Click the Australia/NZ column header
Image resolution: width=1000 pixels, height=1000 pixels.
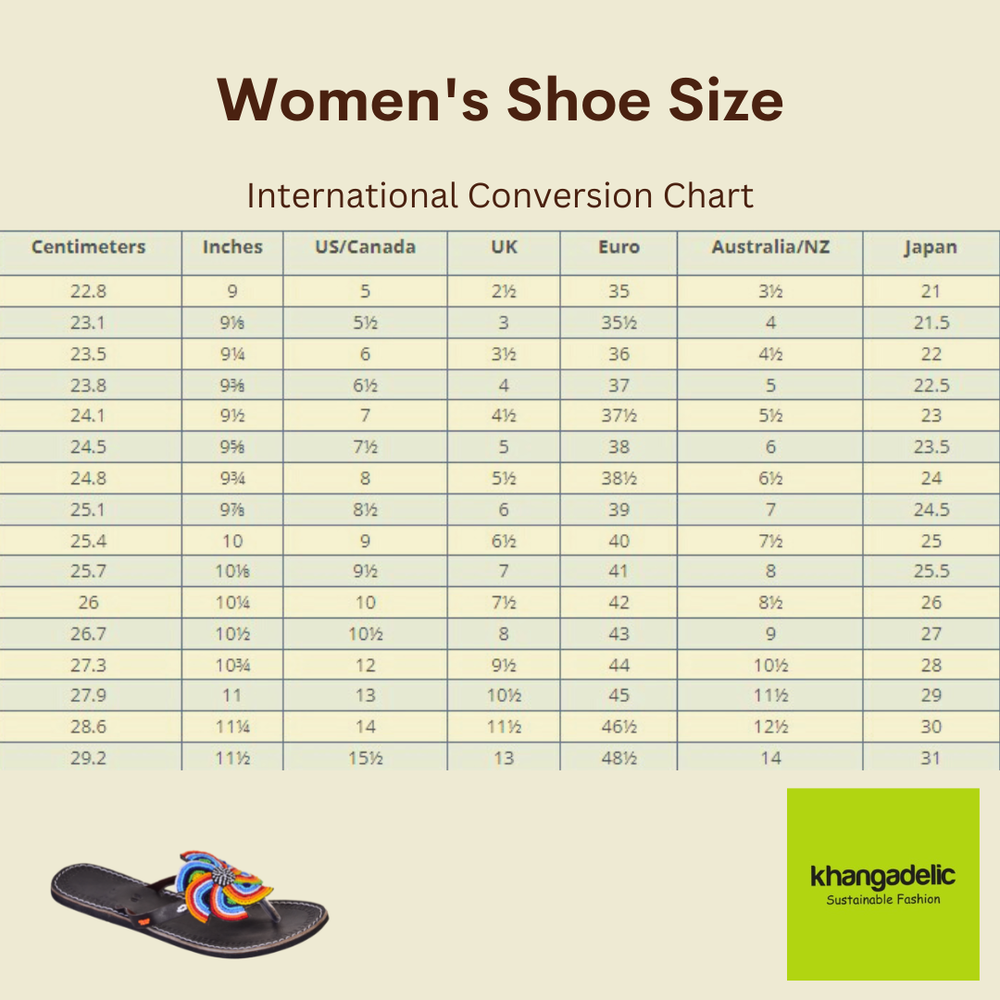coord(770,247)
